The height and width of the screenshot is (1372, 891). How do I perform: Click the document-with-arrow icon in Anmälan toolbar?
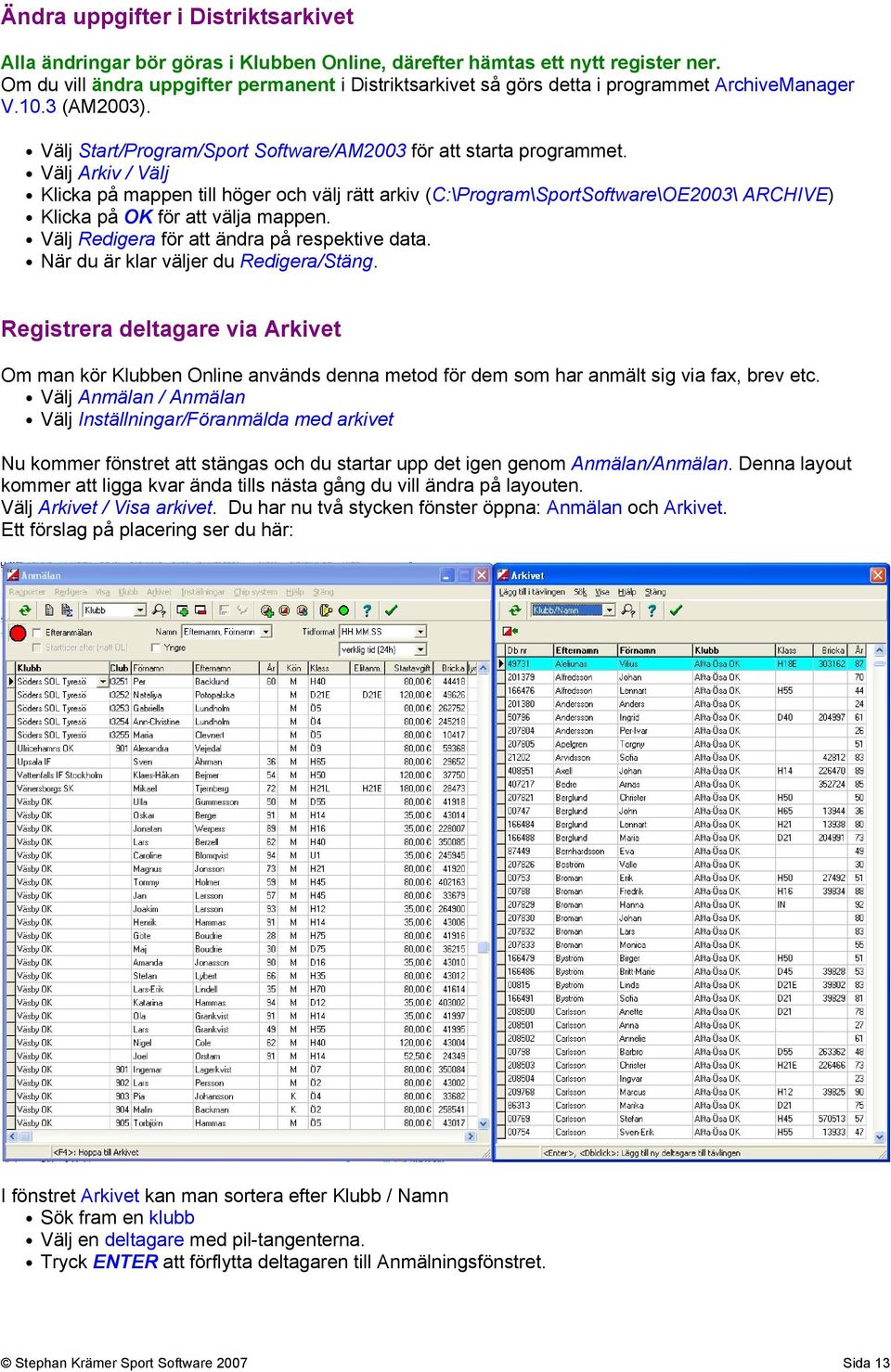click(67, 610)
